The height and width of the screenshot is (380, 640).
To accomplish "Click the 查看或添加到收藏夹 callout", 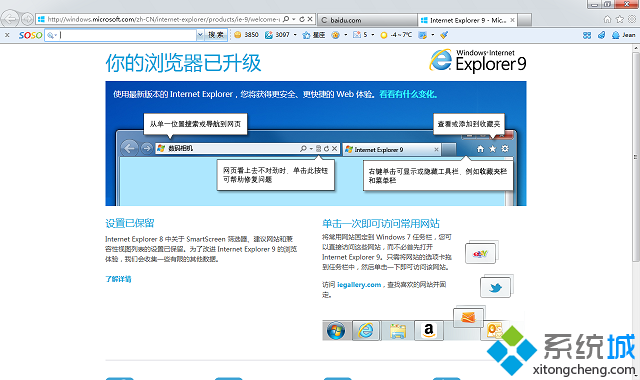I will (x=469, y=124).
